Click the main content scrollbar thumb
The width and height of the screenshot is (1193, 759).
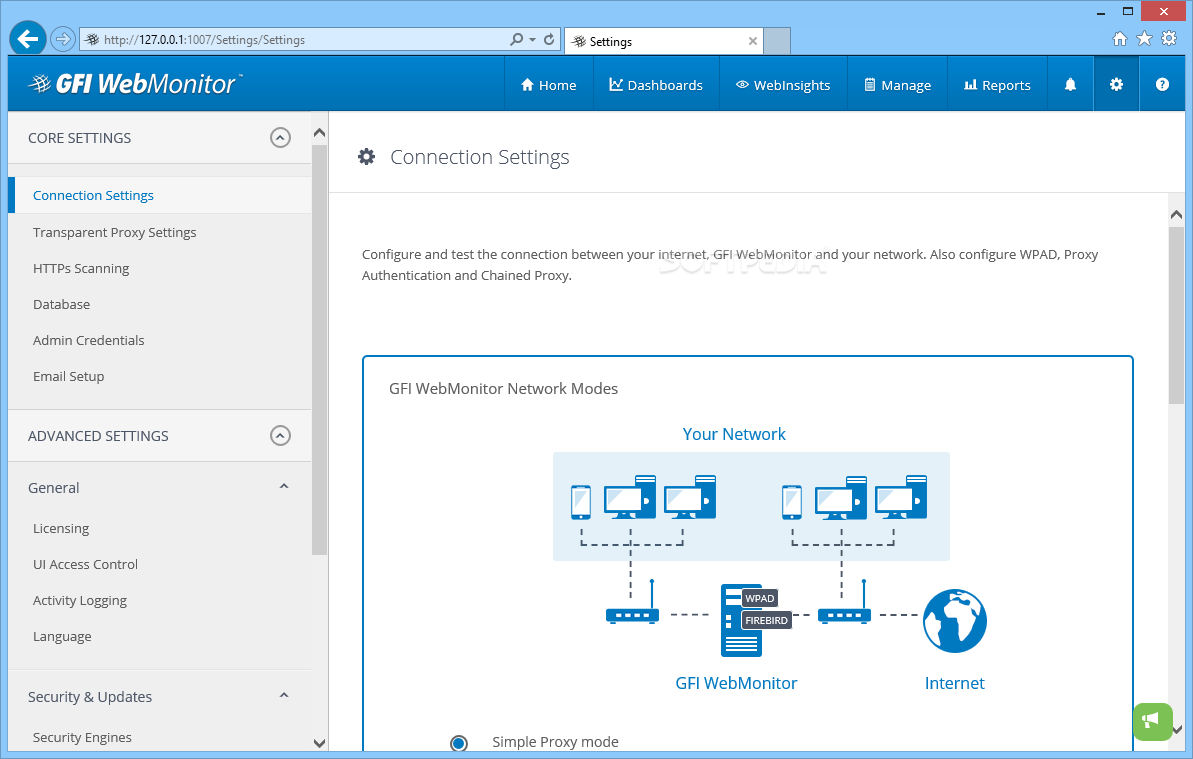[x=1176, y=315]
